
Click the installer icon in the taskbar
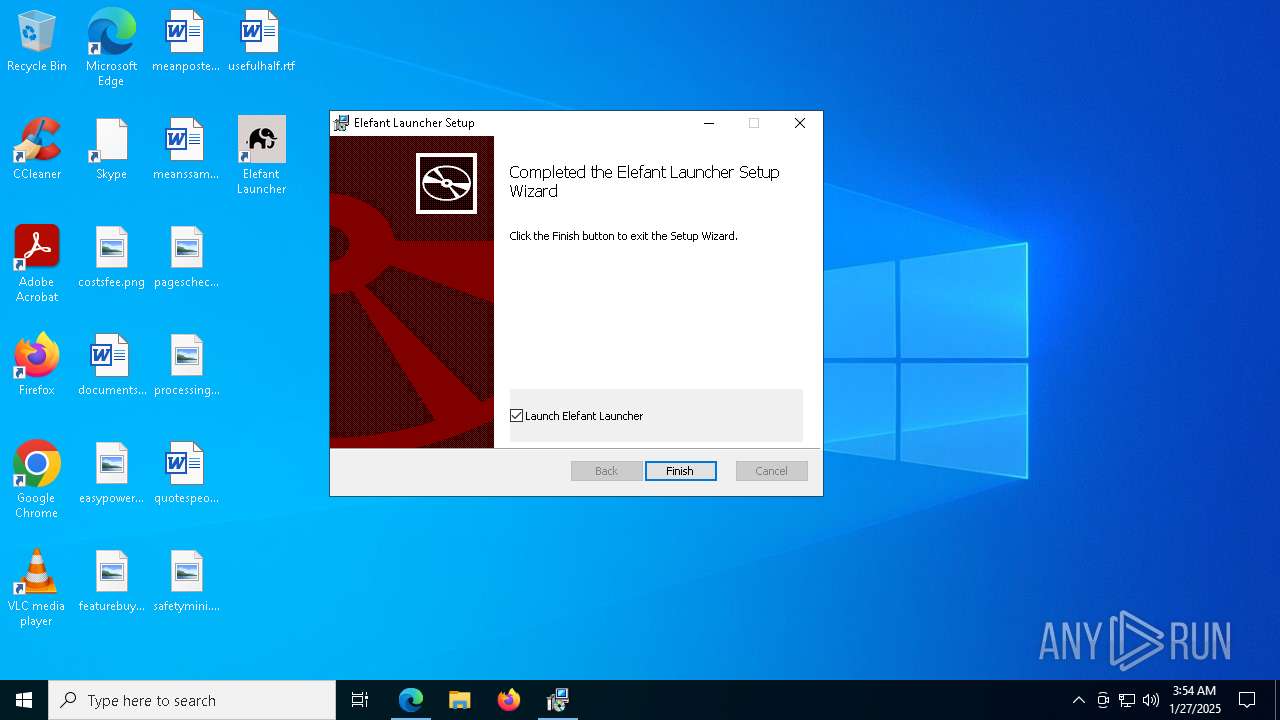point(558,700)
